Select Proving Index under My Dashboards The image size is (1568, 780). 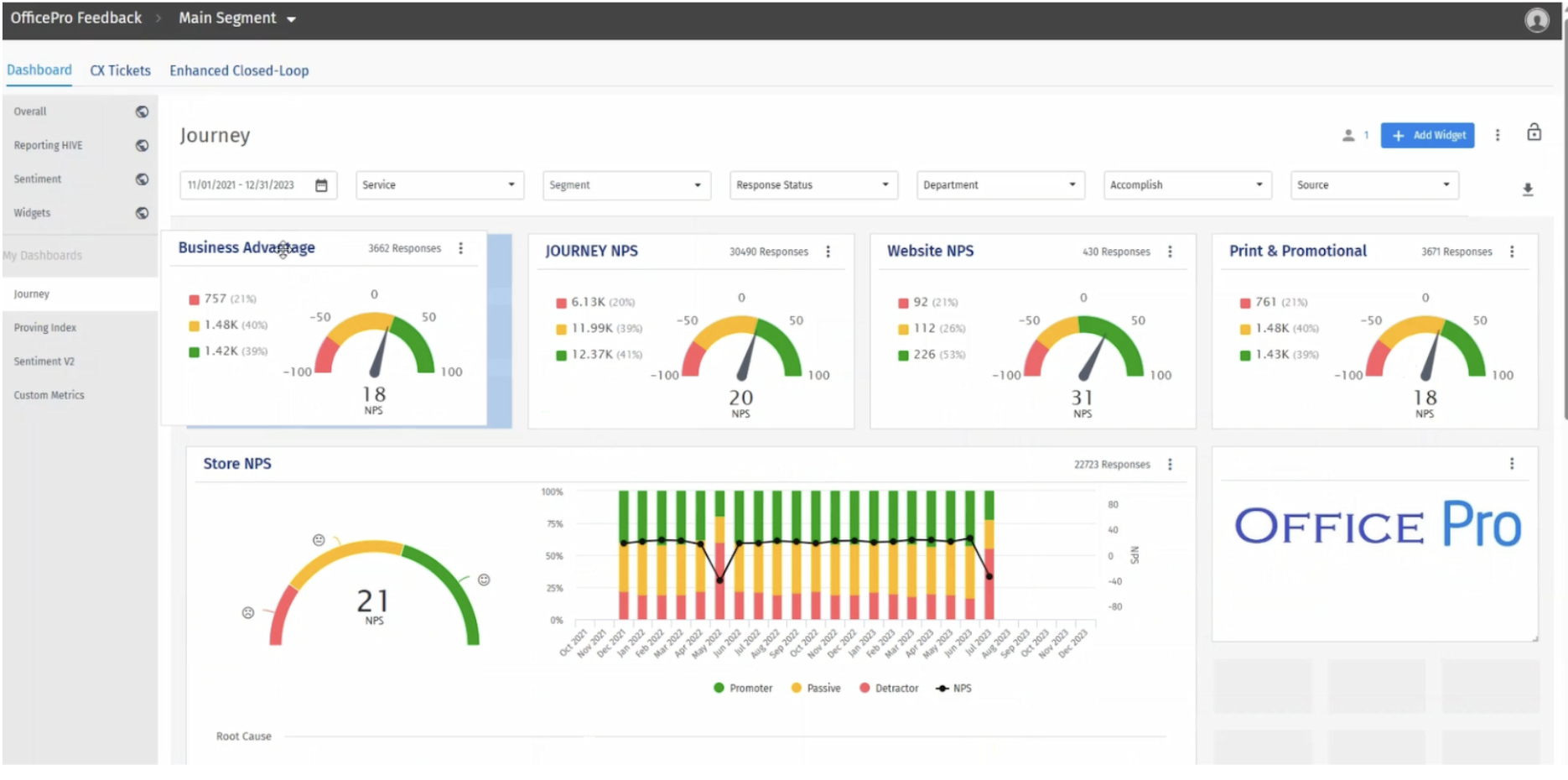44,327
